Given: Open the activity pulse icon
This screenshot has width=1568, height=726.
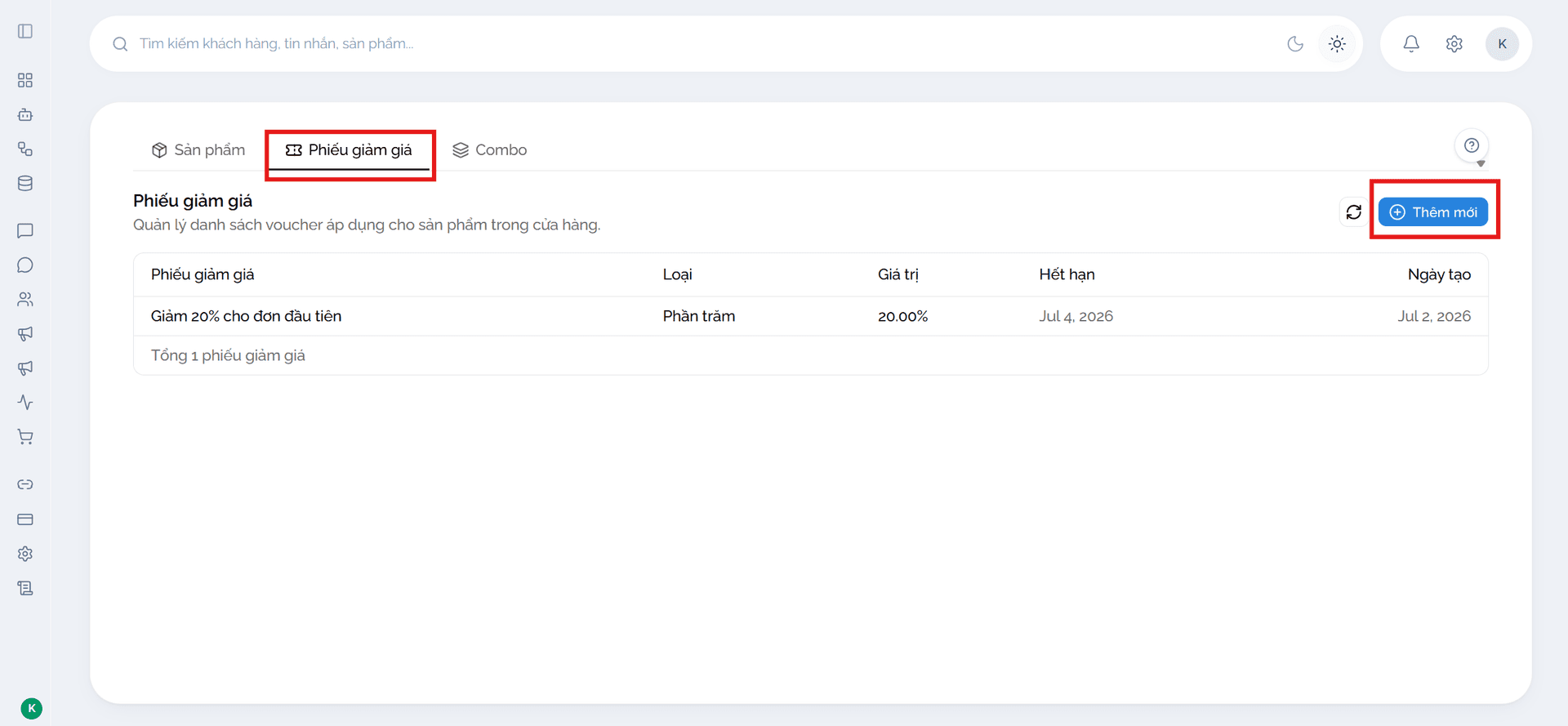Looking at the screenshot, I should 25,402.
